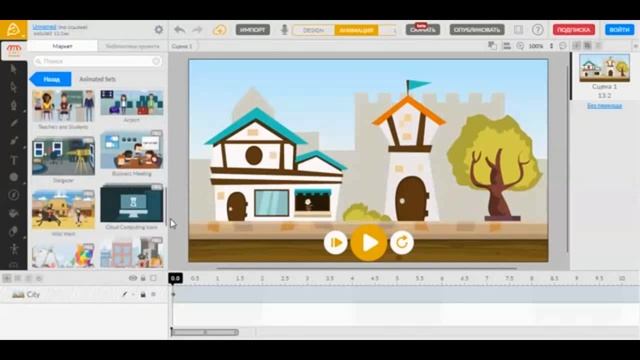Open the Untitled project name link

(x=44, y=27)
